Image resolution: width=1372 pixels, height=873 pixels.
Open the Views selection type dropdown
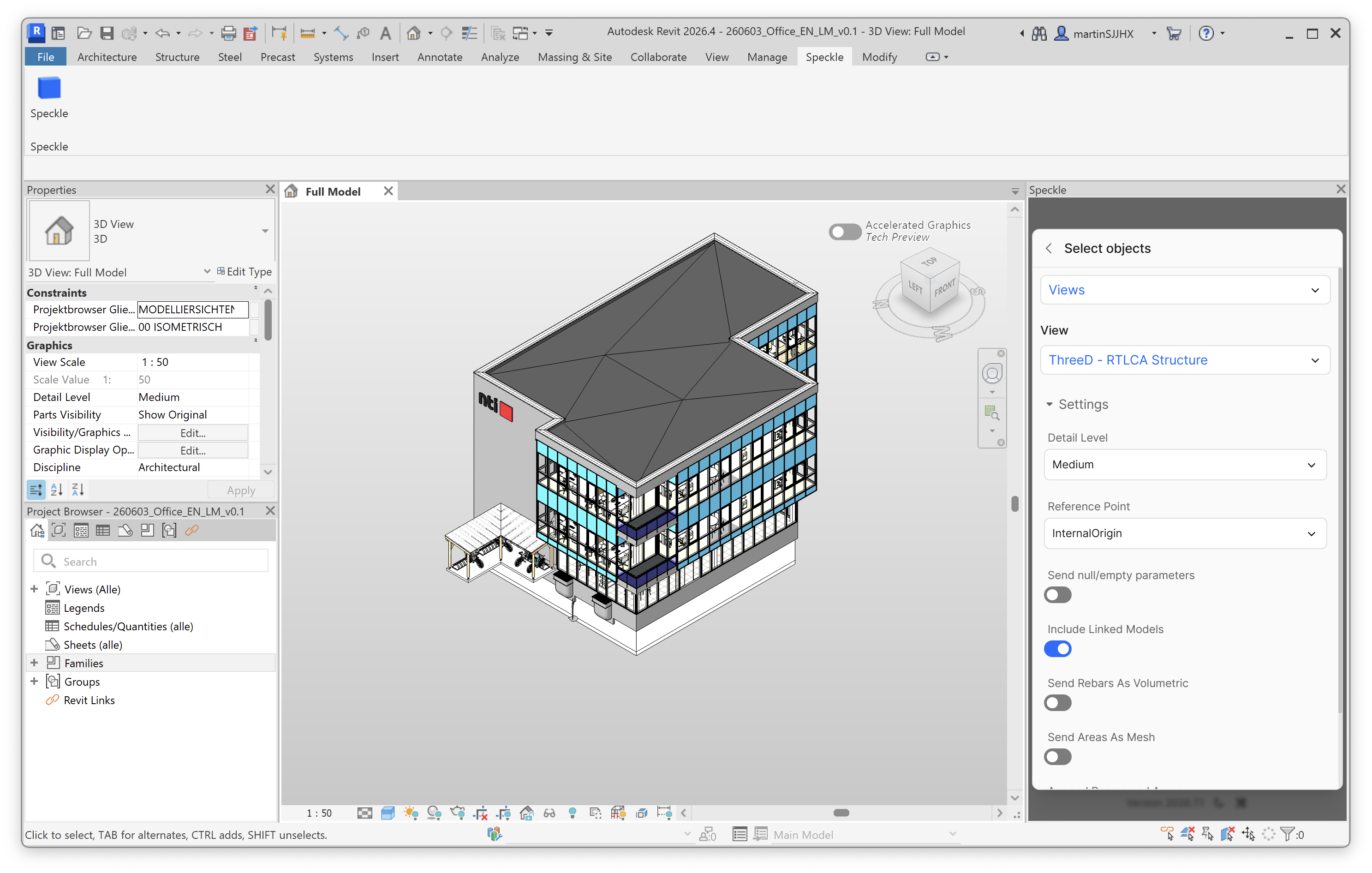pyautogui.click(x=1185, y=290)
